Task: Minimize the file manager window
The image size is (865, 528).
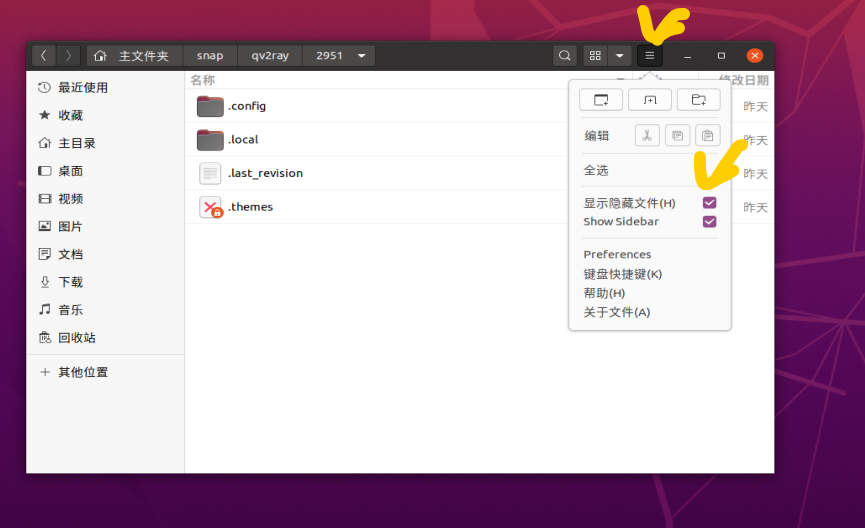Action: [x=687, y=56]
